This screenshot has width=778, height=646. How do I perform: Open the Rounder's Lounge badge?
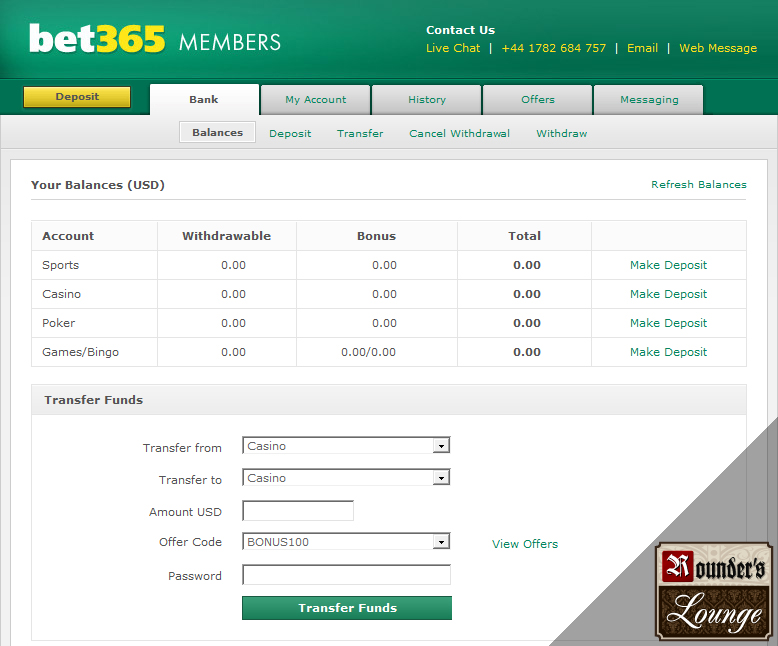(x=714, y=591)
